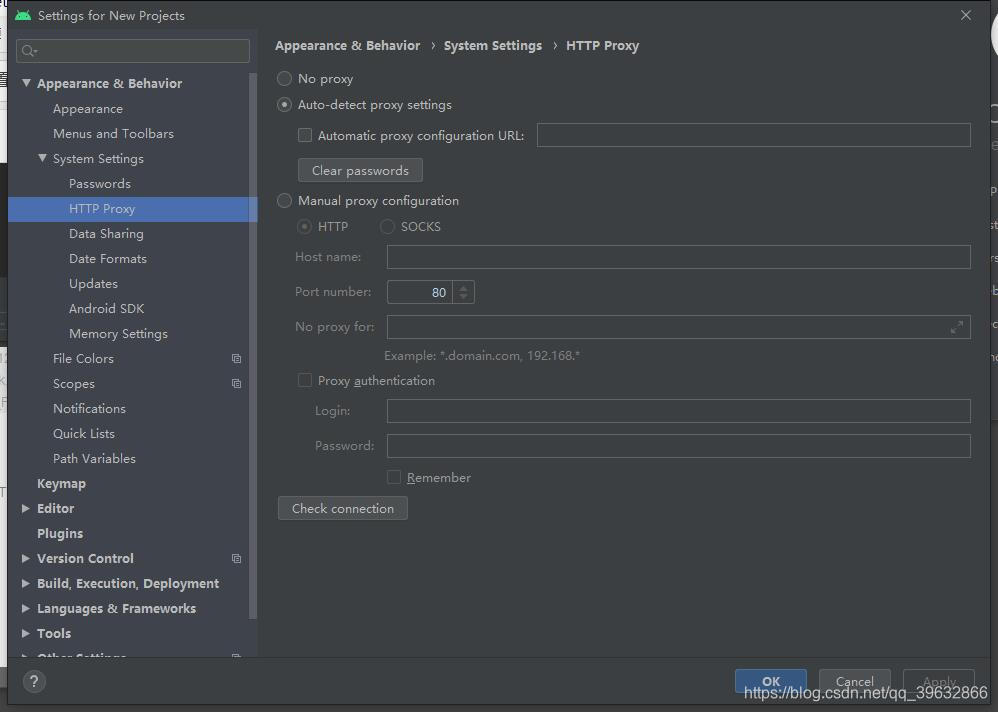Click the Login input field

click(678, 411)
